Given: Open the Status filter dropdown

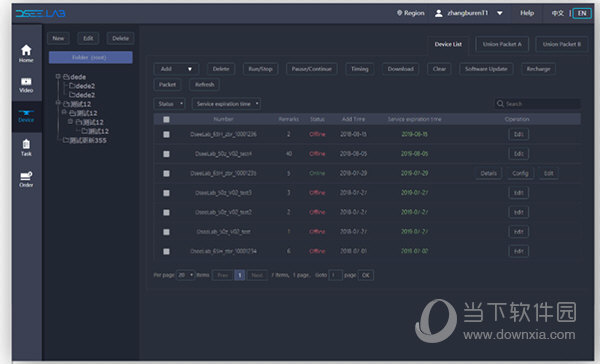Looking at the screenshot, I should coord(170,104).
